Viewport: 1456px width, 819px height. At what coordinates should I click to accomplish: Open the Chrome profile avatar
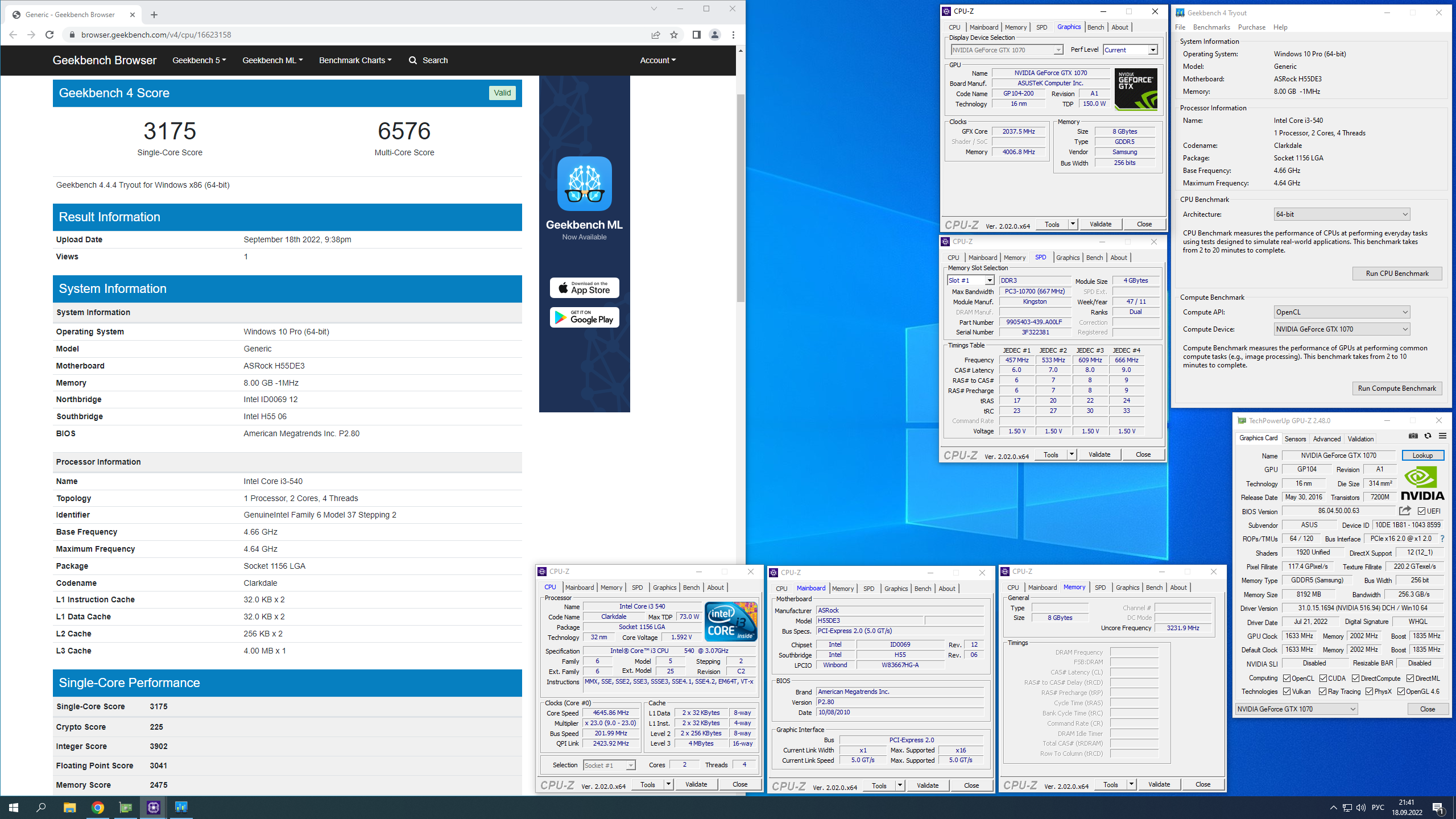point(715,35)
